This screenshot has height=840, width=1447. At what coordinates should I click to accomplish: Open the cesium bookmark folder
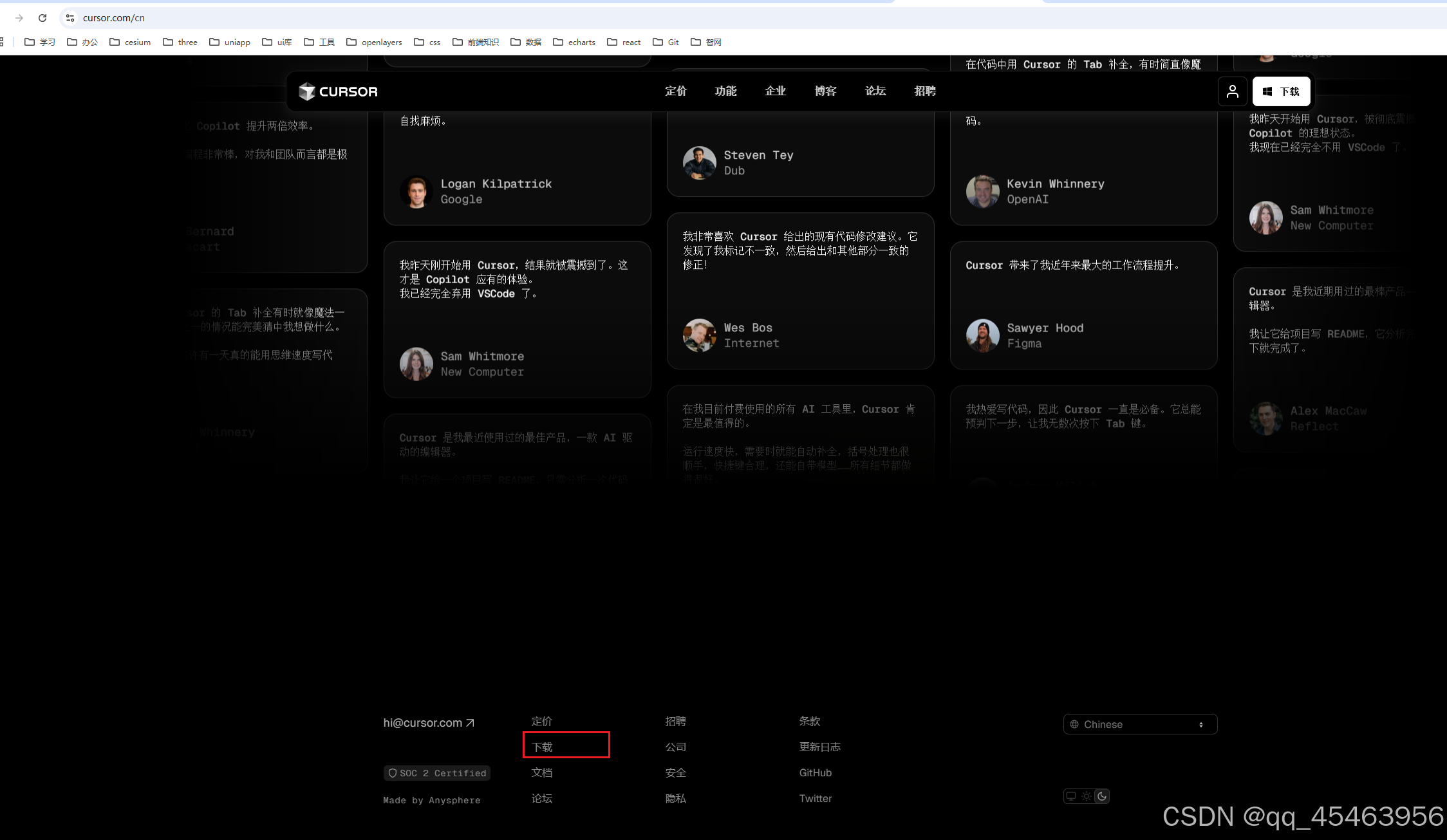(x=130, y=42)
